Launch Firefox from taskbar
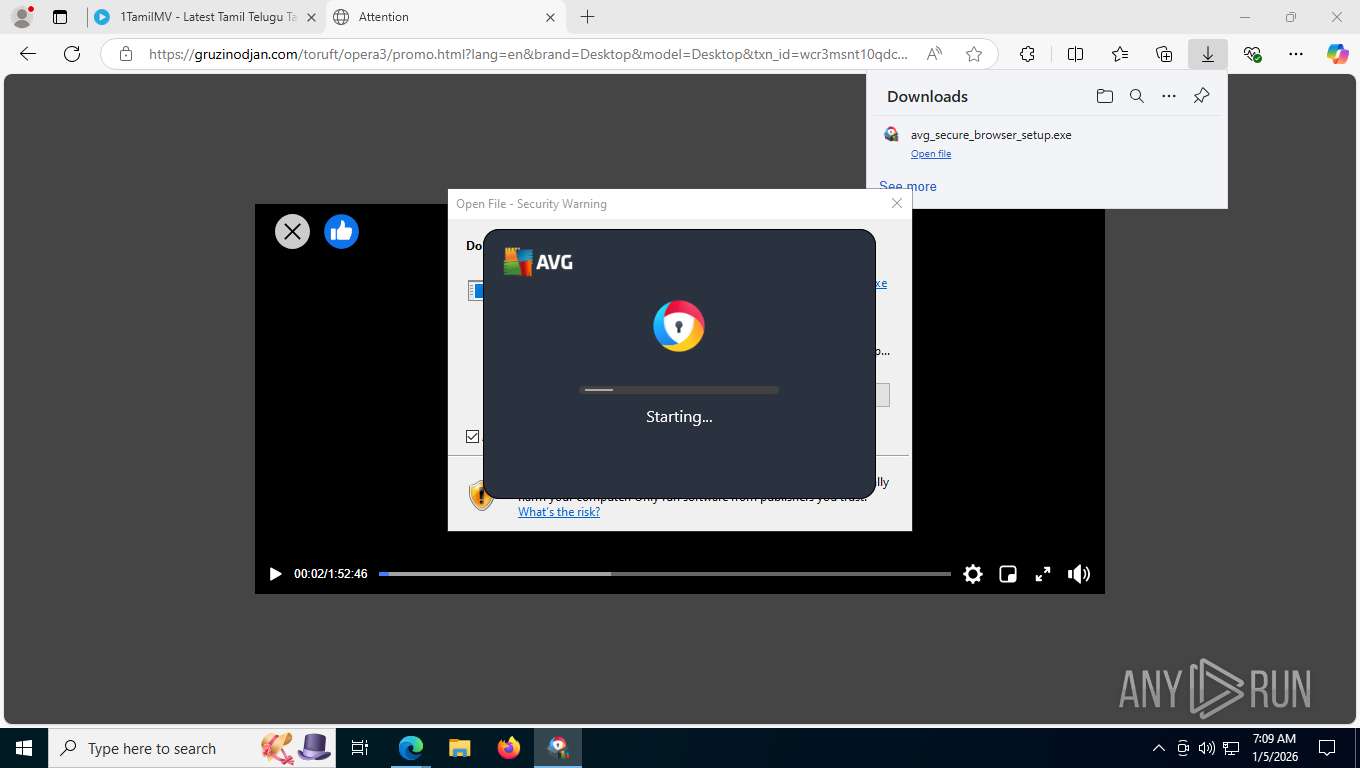1360x768 pixels. click(x=509, y=748)
